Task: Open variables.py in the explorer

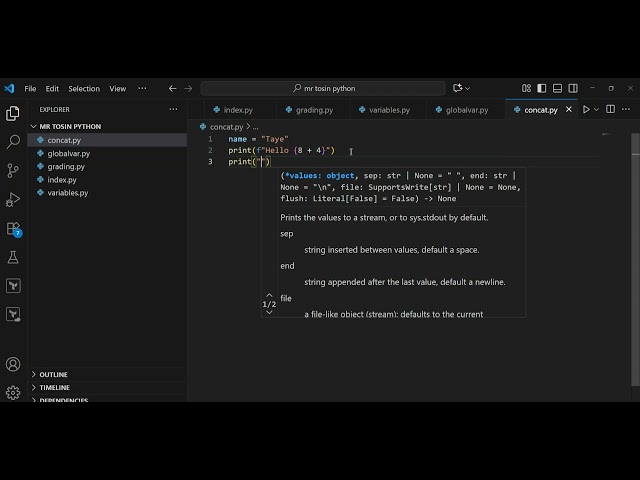Action: 108,193
